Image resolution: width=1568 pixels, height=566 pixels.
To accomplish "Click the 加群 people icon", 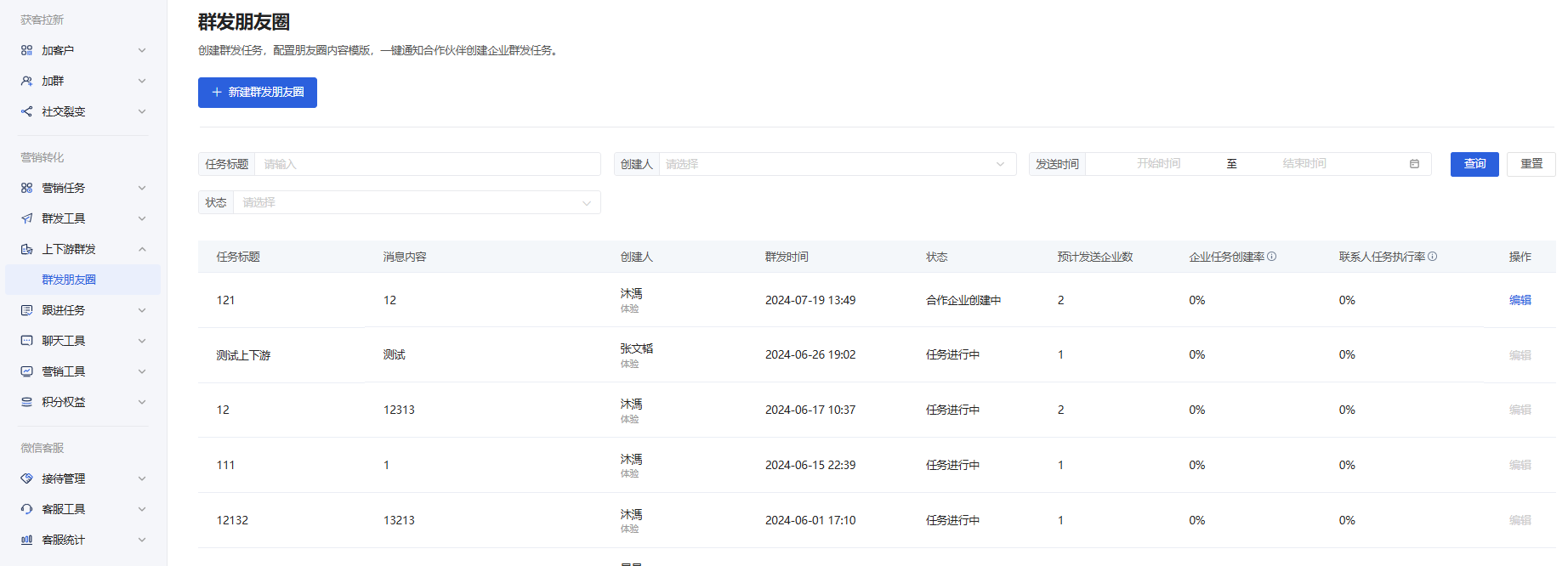I will coord(26,81).
